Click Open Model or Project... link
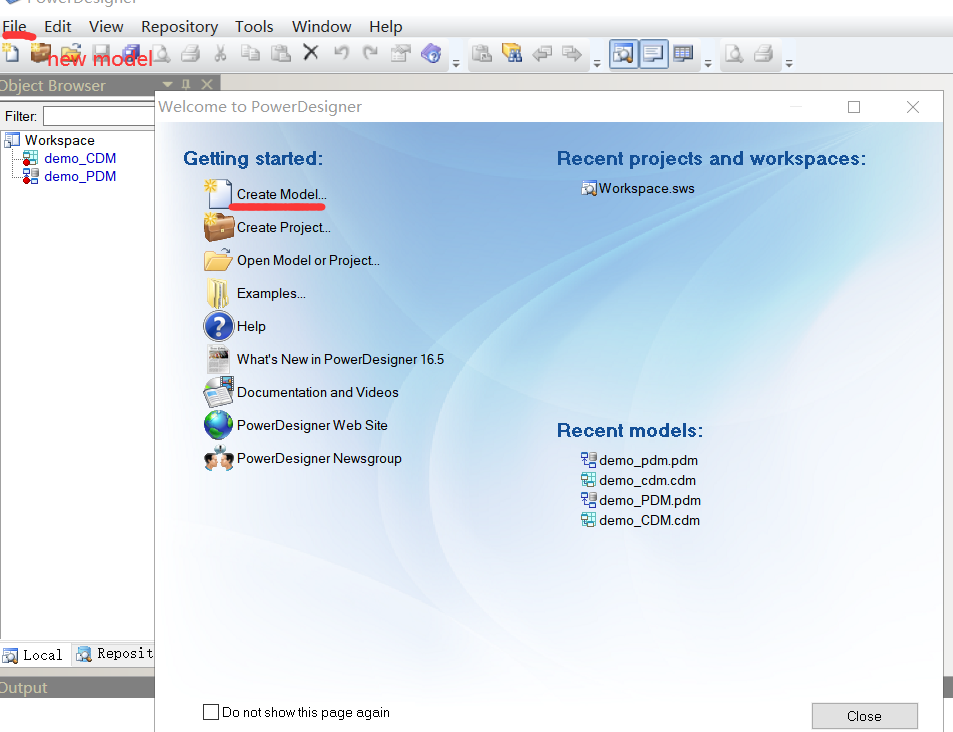The height and width of the screenshot is (732, 953). coord(308,260)
